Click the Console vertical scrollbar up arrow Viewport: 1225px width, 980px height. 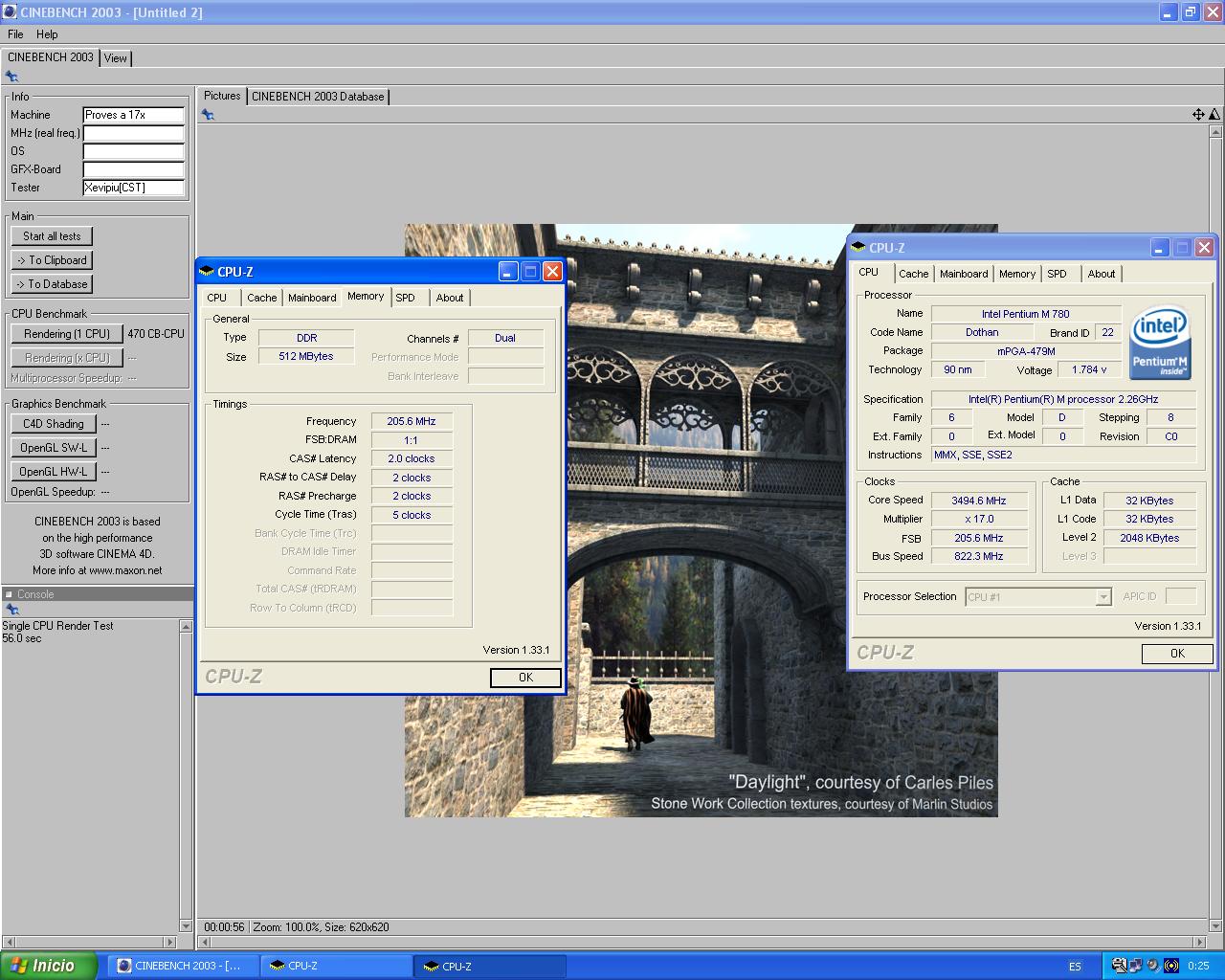point(186,626)
